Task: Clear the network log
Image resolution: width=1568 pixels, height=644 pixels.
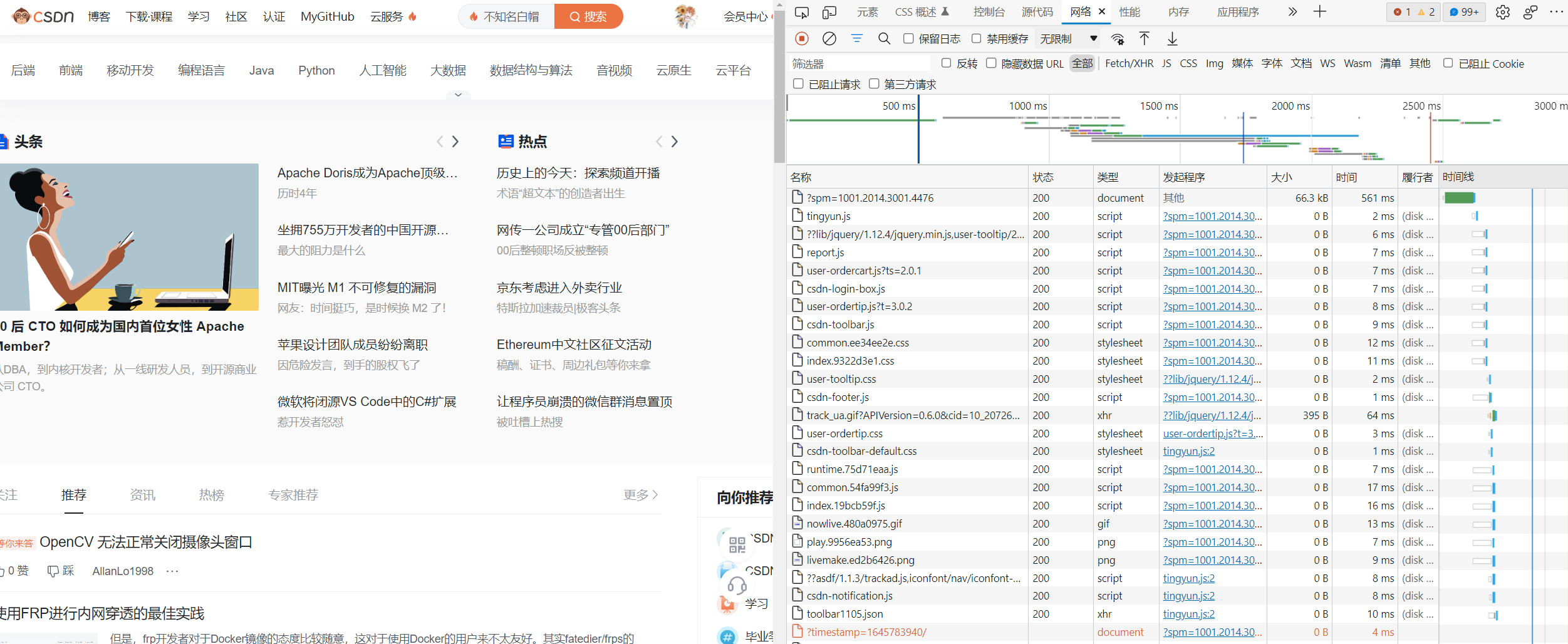Action: point(829,39)
